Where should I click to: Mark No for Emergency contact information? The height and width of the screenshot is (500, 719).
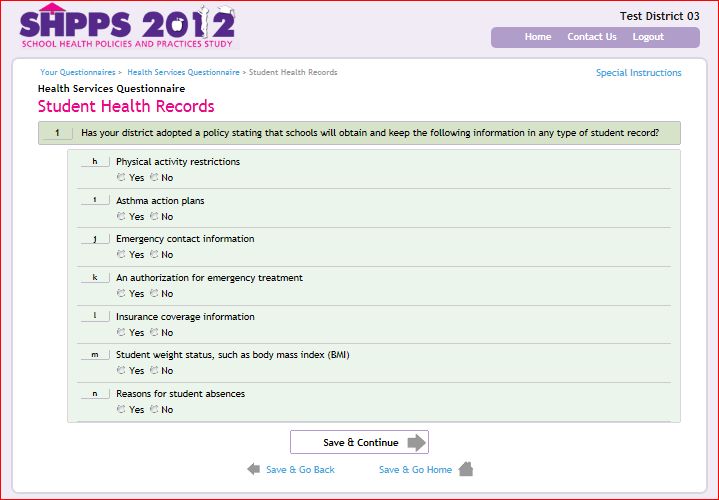coord(154,254)
